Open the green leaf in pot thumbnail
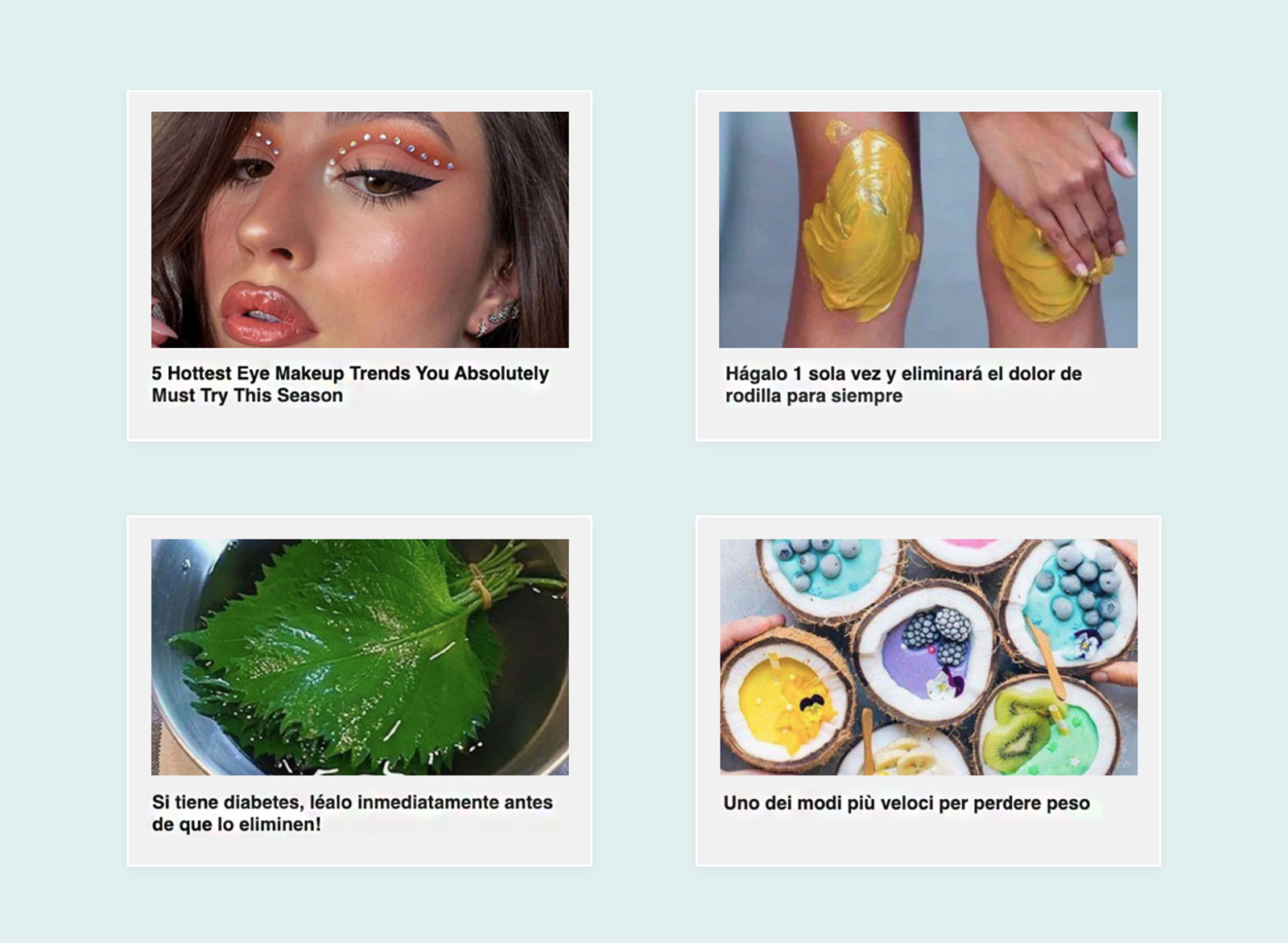 pyautogui.click(x=360, y=657)
